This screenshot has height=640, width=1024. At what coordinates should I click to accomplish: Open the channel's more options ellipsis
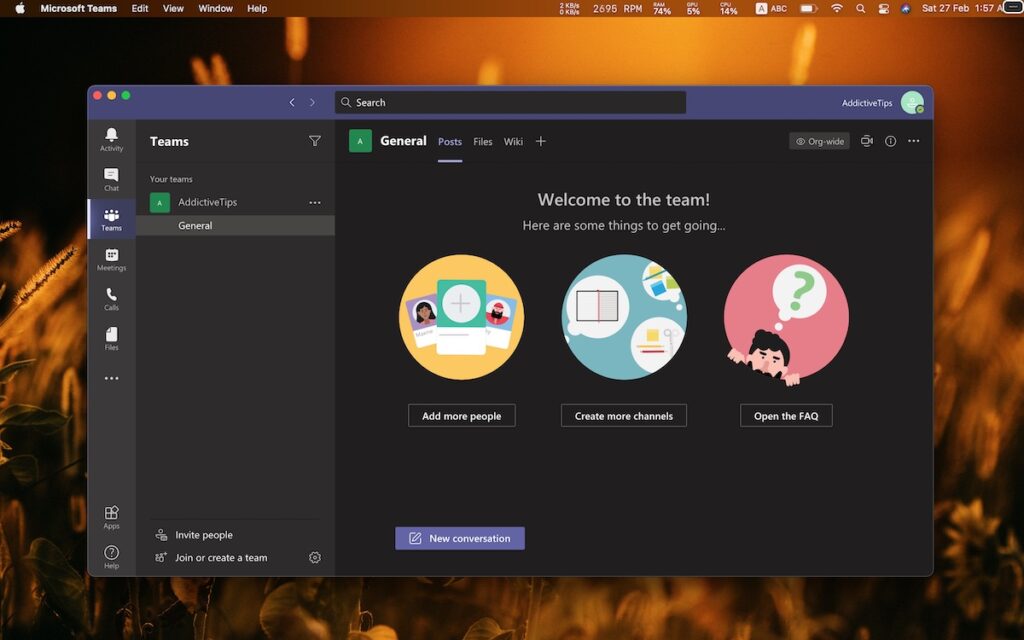click(x=913, y=141)
